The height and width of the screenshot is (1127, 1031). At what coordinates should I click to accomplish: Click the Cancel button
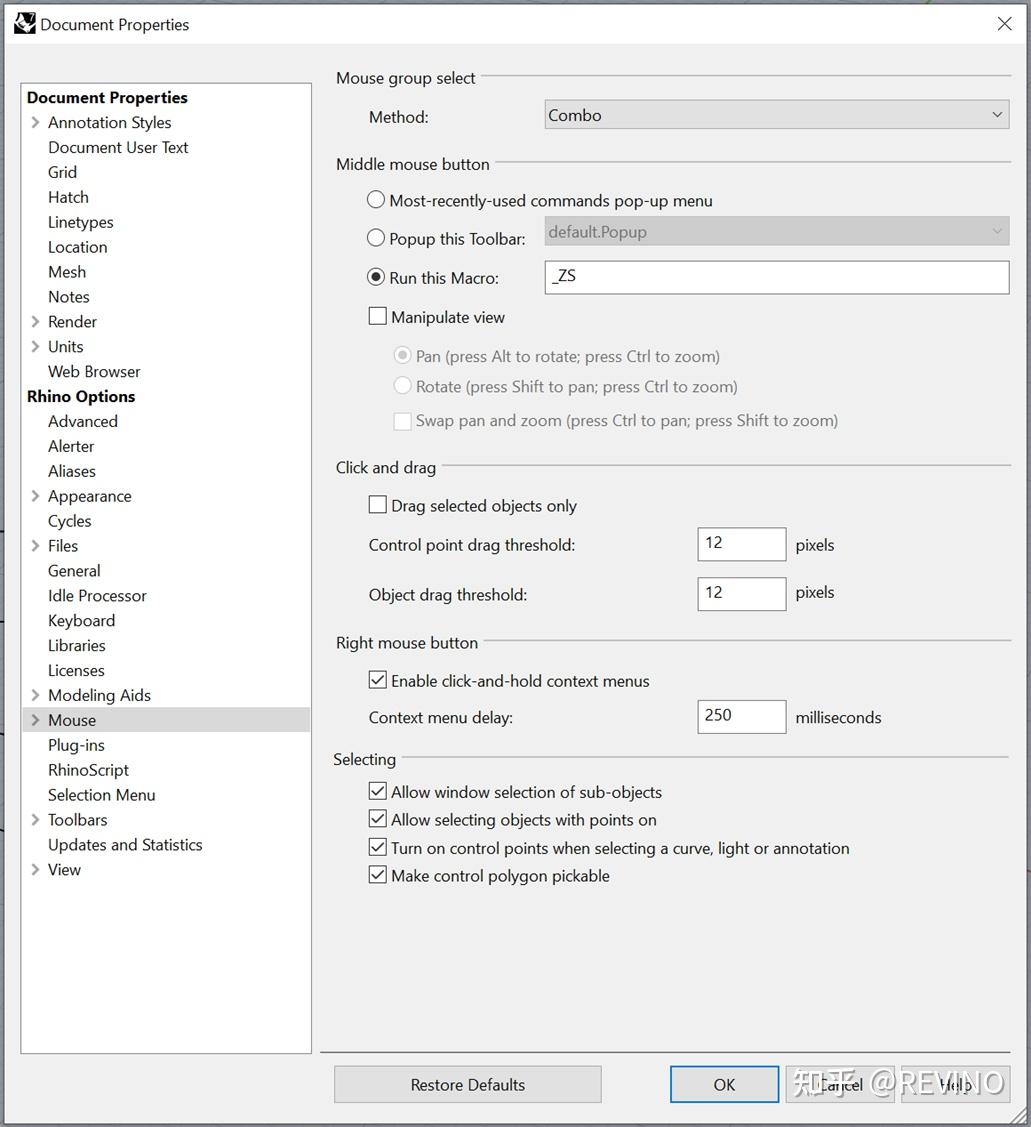(840, 1084)
